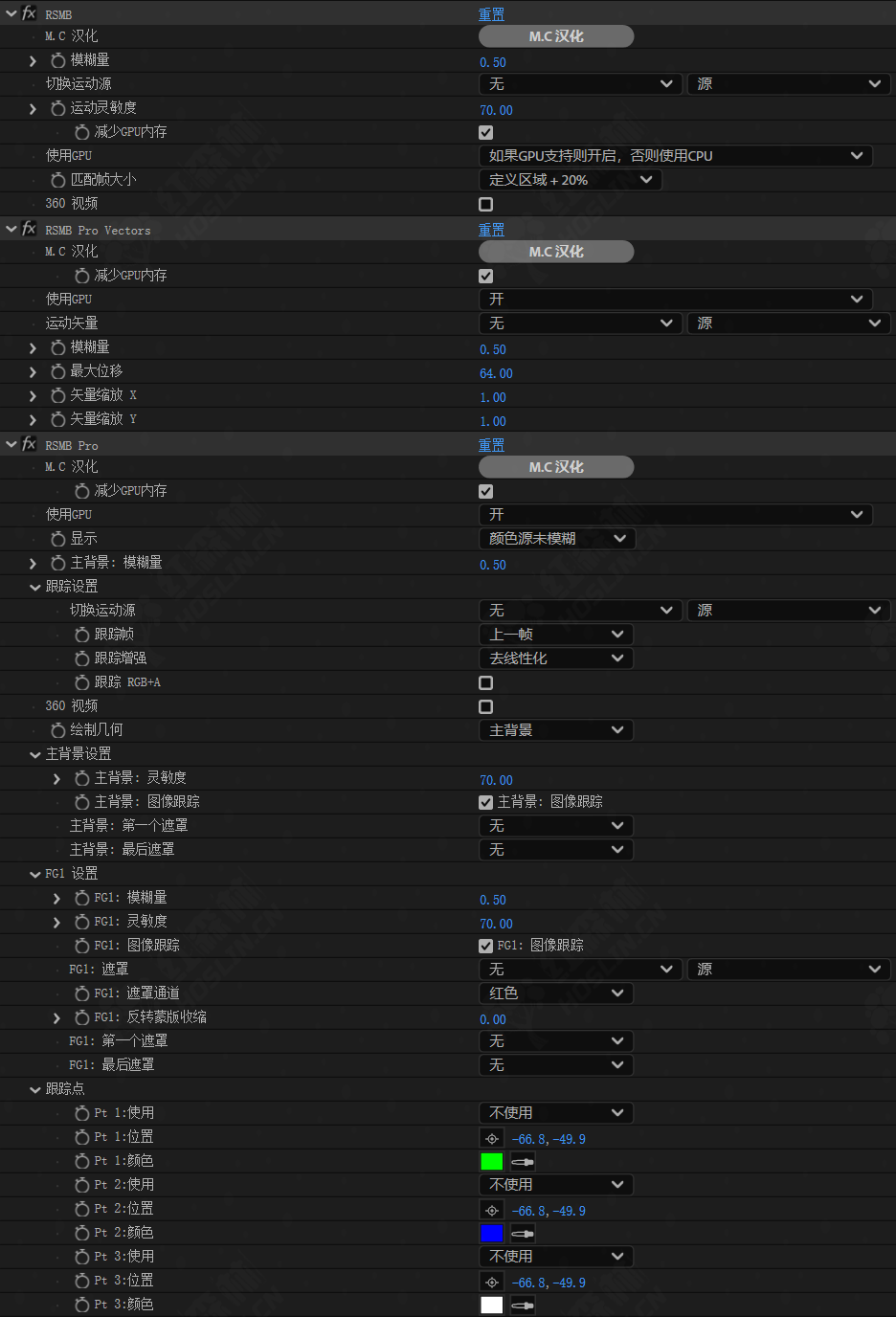Pick color with Pt 2:颜色 eyedropper
Screen dimensions: 896x1317
tap(523, 1234)
